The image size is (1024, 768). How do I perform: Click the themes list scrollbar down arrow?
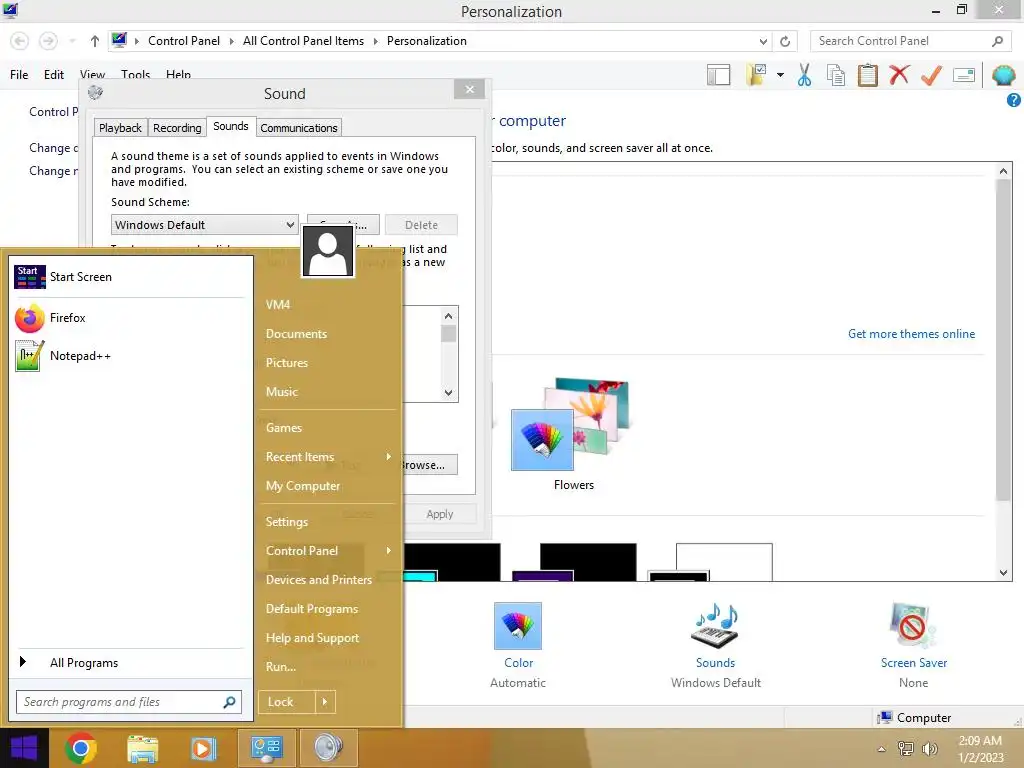(1004, 573)
